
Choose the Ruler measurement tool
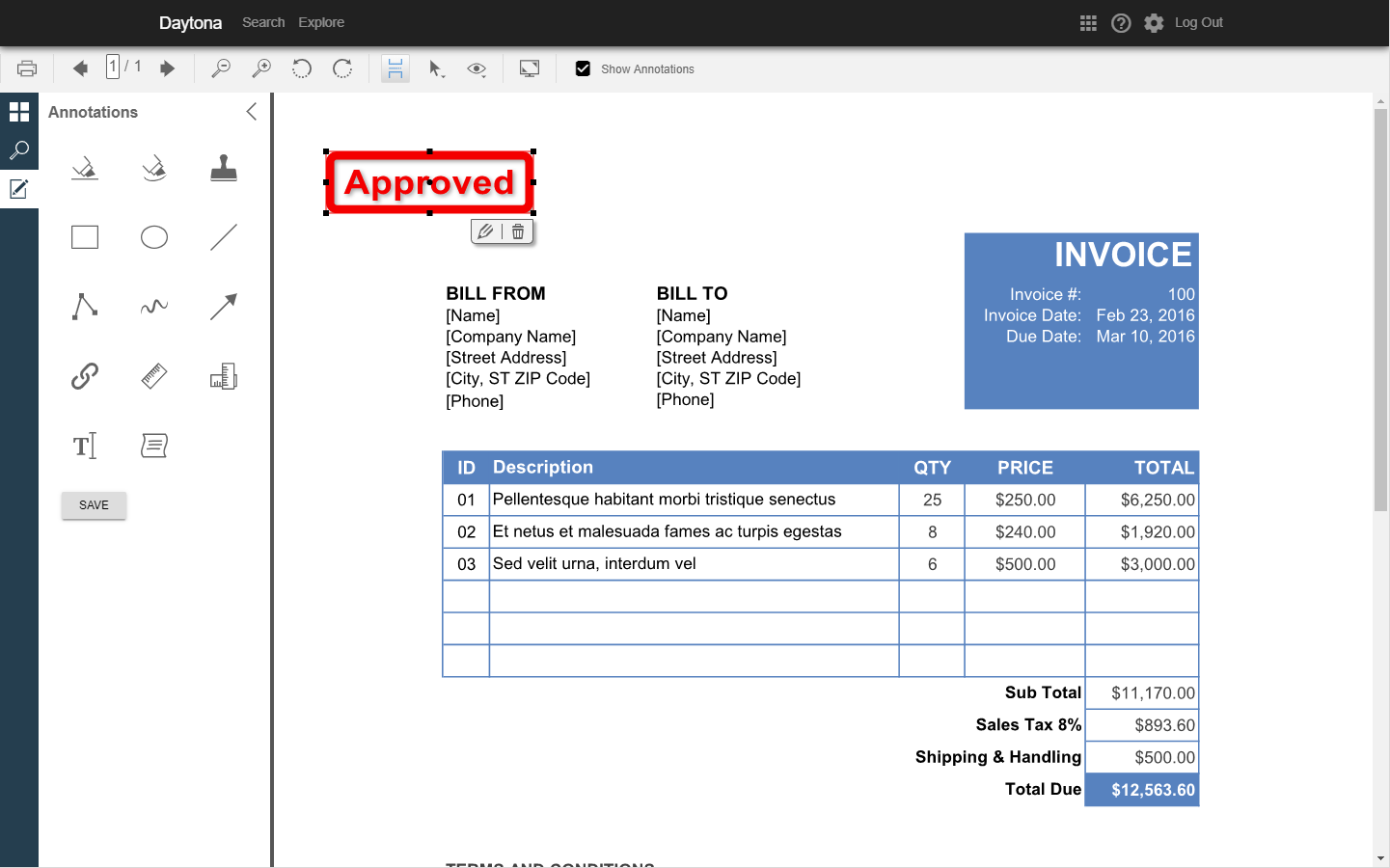click(x=154, y=376)
